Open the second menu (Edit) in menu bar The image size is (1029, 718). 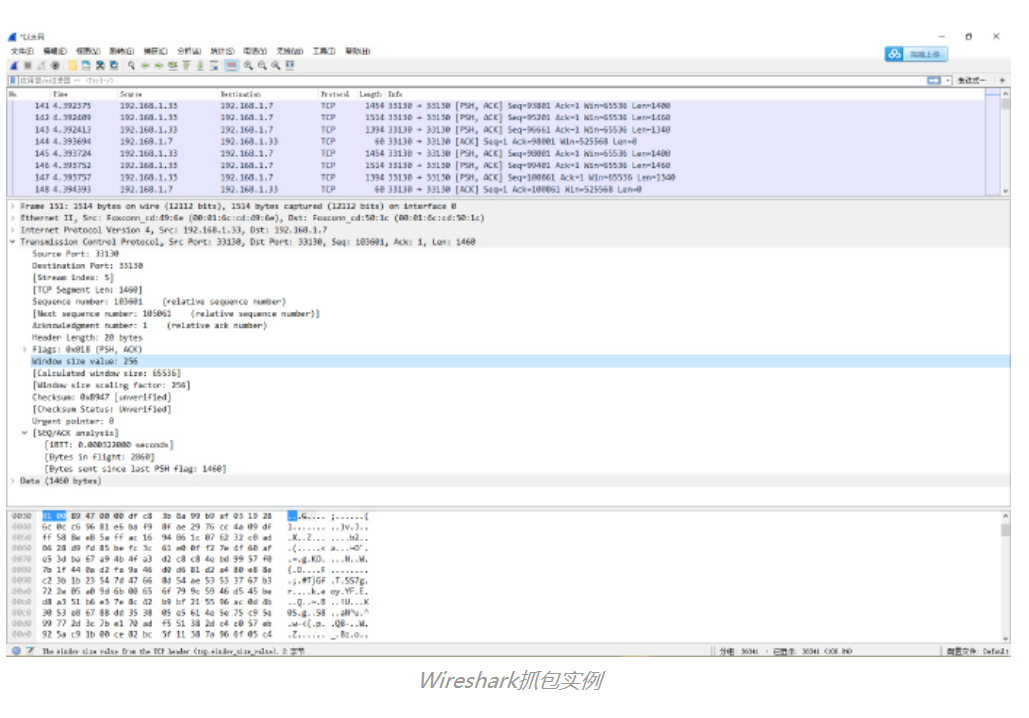54,51
